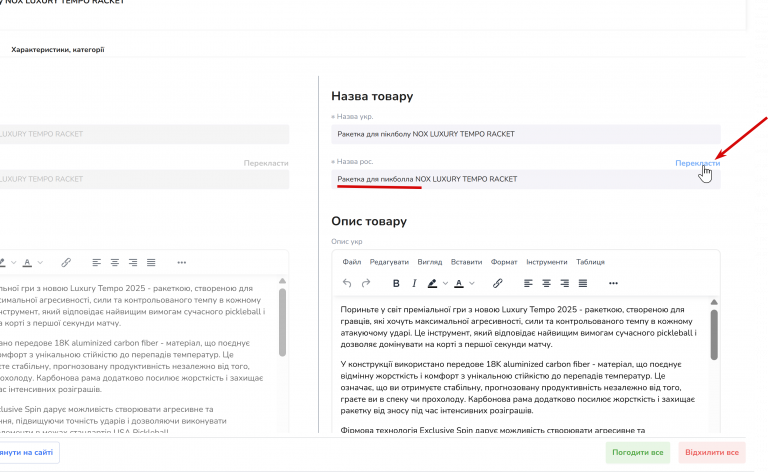Viewport: 768px width, 472px height.
Task: Undo in right description editor
Action: click(347, 283)
